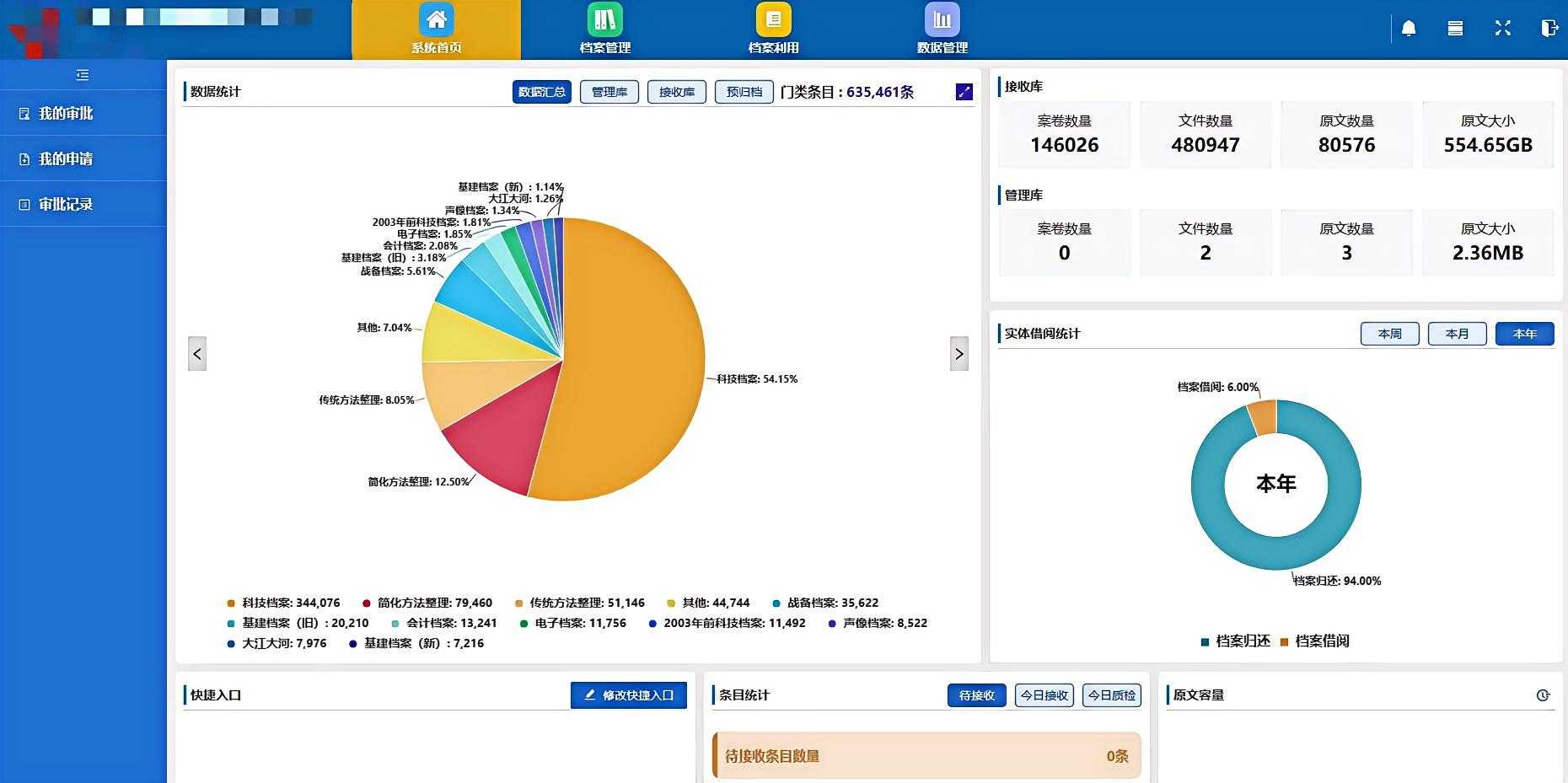Image resolution: width=1568 pixels, height=783 pixels.
Task: Select the 今日接收 button in 条目统计
Action: coord(1044,695)
